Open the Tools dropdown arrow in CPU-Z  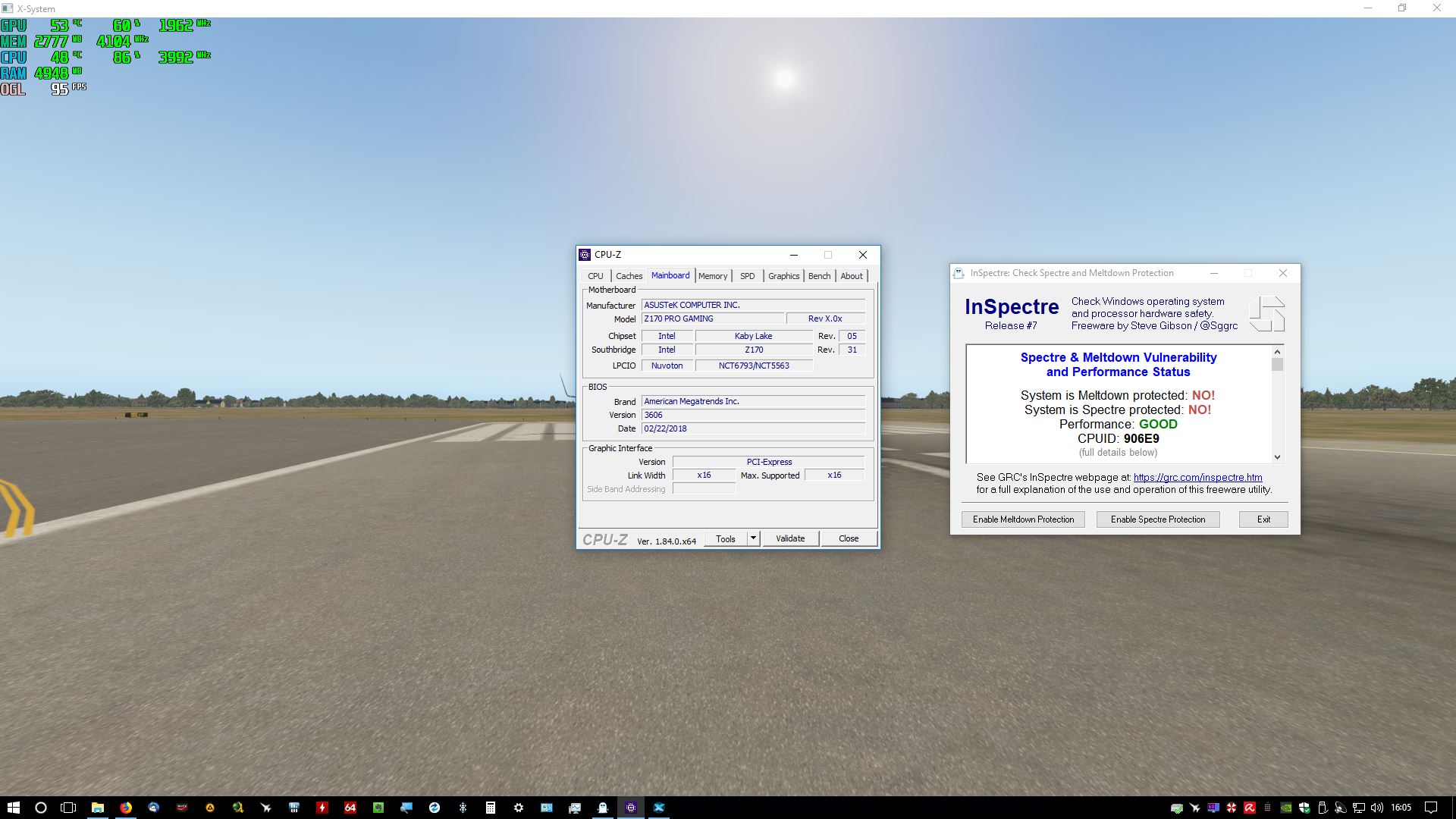[x=753, y=538]
